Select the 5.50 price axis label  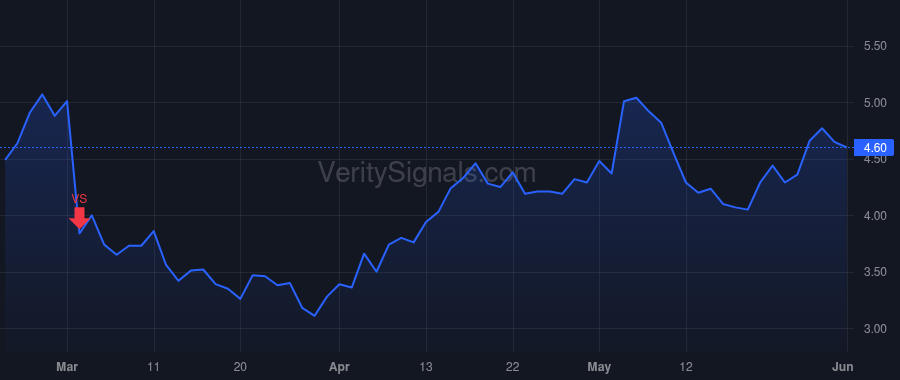(x=875, y=46)
